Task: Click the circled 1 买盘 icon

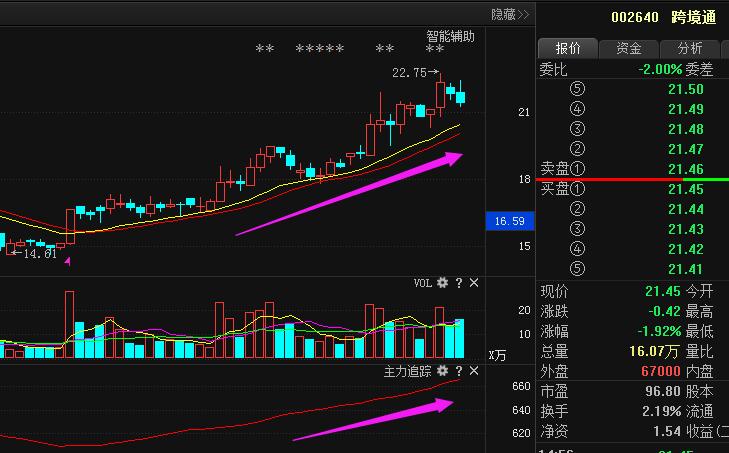Action: 577,189
